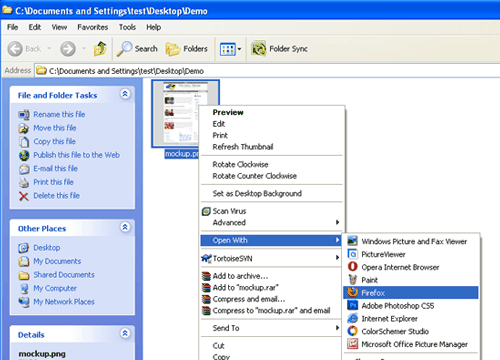Choose Preview in context menu
Screen dimensions: 500x360
click(x=272, y=112)
